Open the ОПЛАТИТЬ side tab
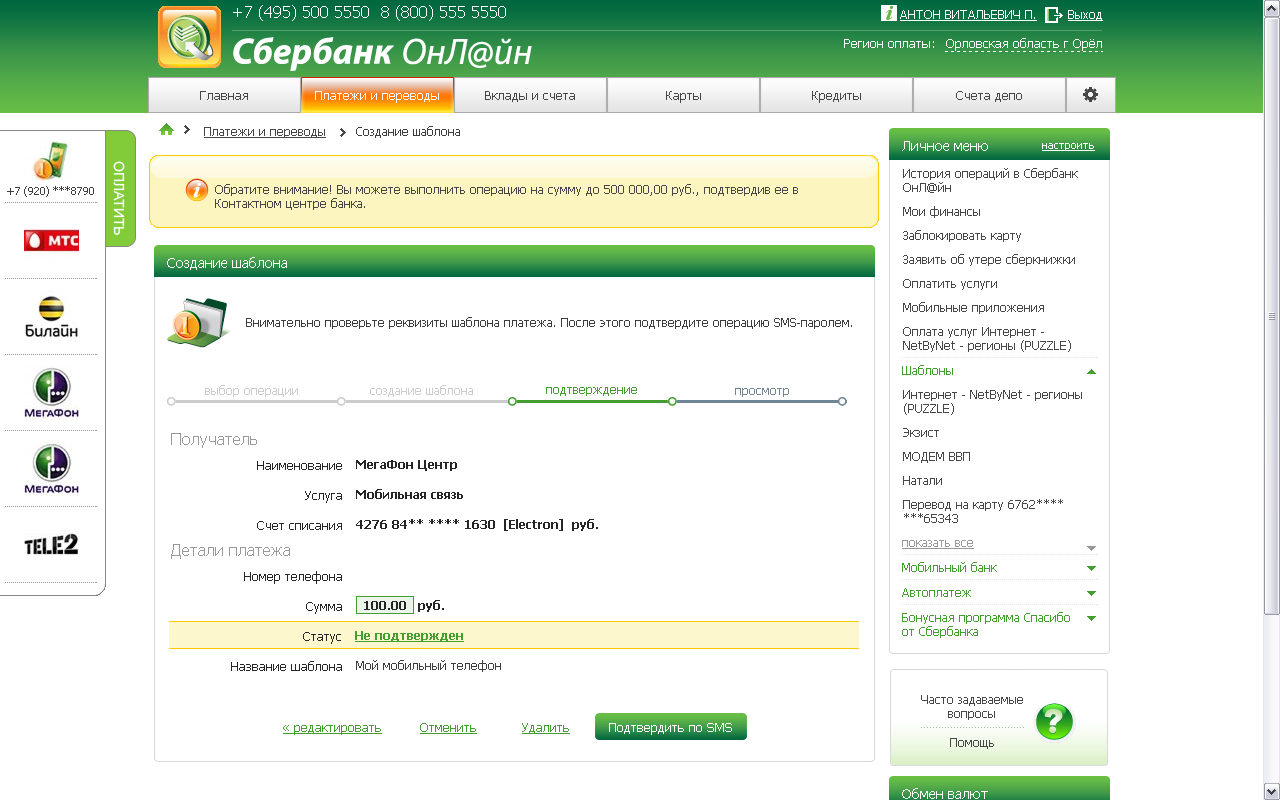The height and width of the screenshot is (800, 1280). [119, 188]
